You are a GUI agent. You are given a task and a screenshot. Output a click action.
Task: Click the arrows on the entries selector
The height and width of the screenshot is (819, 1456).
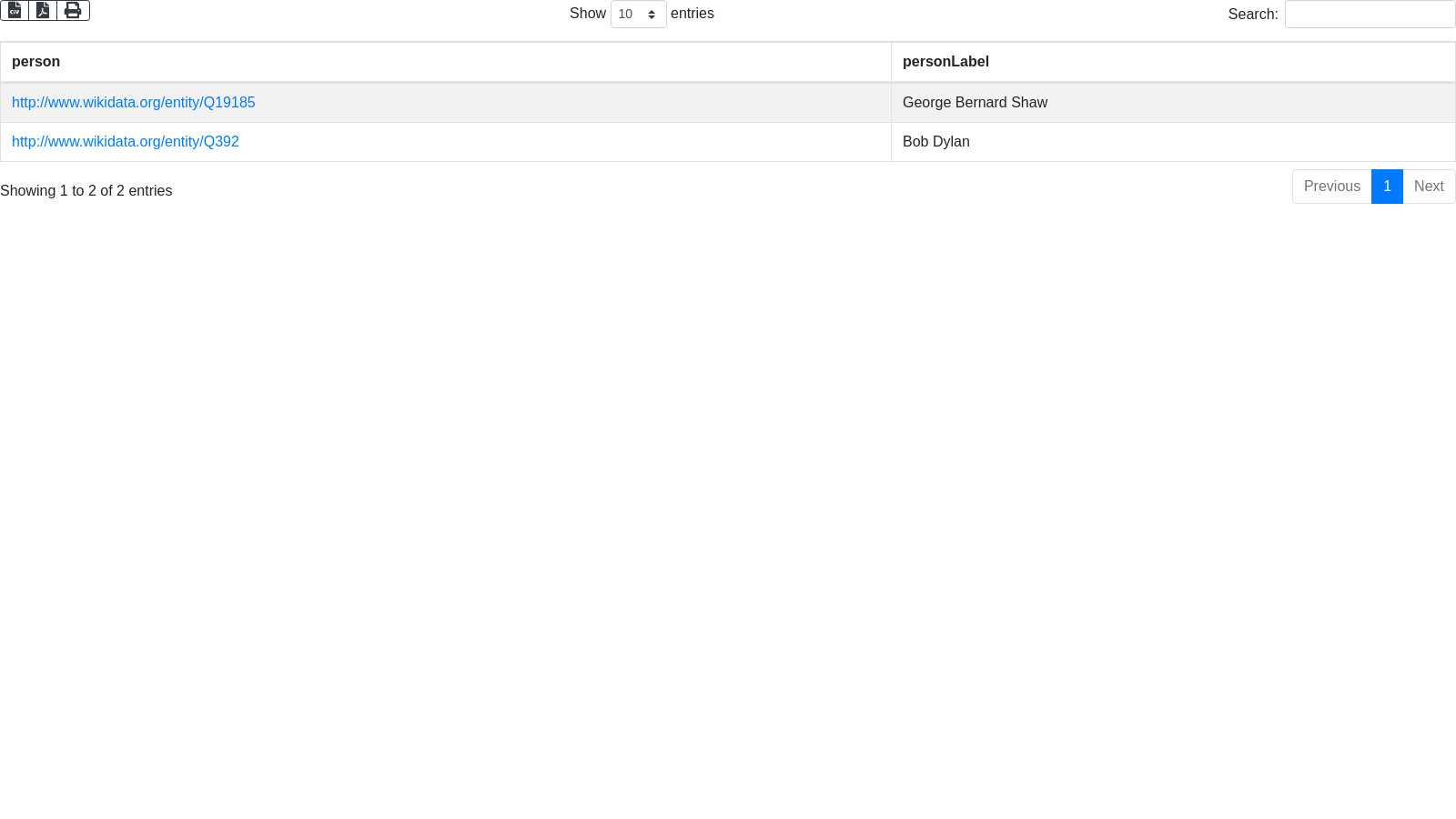click(652, 15)
